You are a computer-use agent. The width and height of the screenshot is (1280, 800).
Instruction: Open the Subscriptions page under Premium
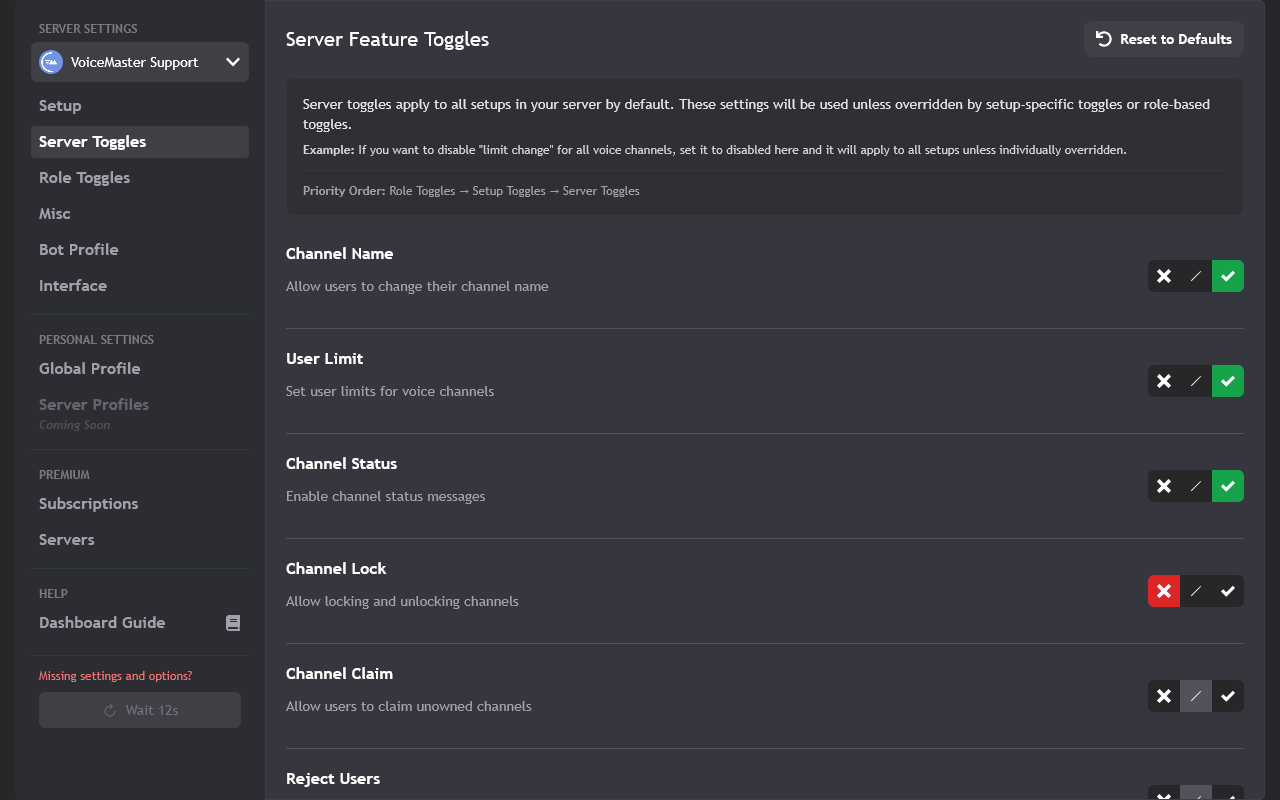88,503
